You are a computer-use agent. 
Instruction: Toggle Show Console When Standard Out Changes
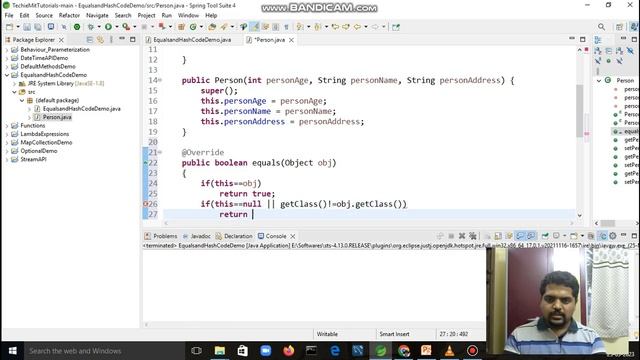(x=520, y=236)
